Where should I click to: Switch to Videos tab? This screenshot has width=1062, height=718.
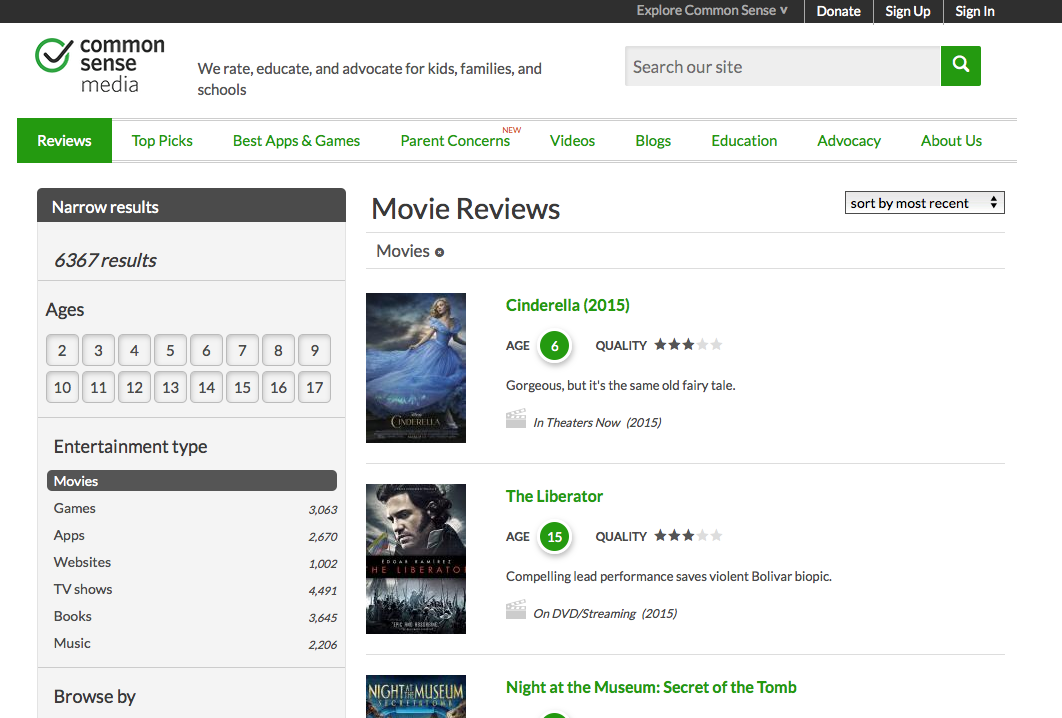(572, 141)
